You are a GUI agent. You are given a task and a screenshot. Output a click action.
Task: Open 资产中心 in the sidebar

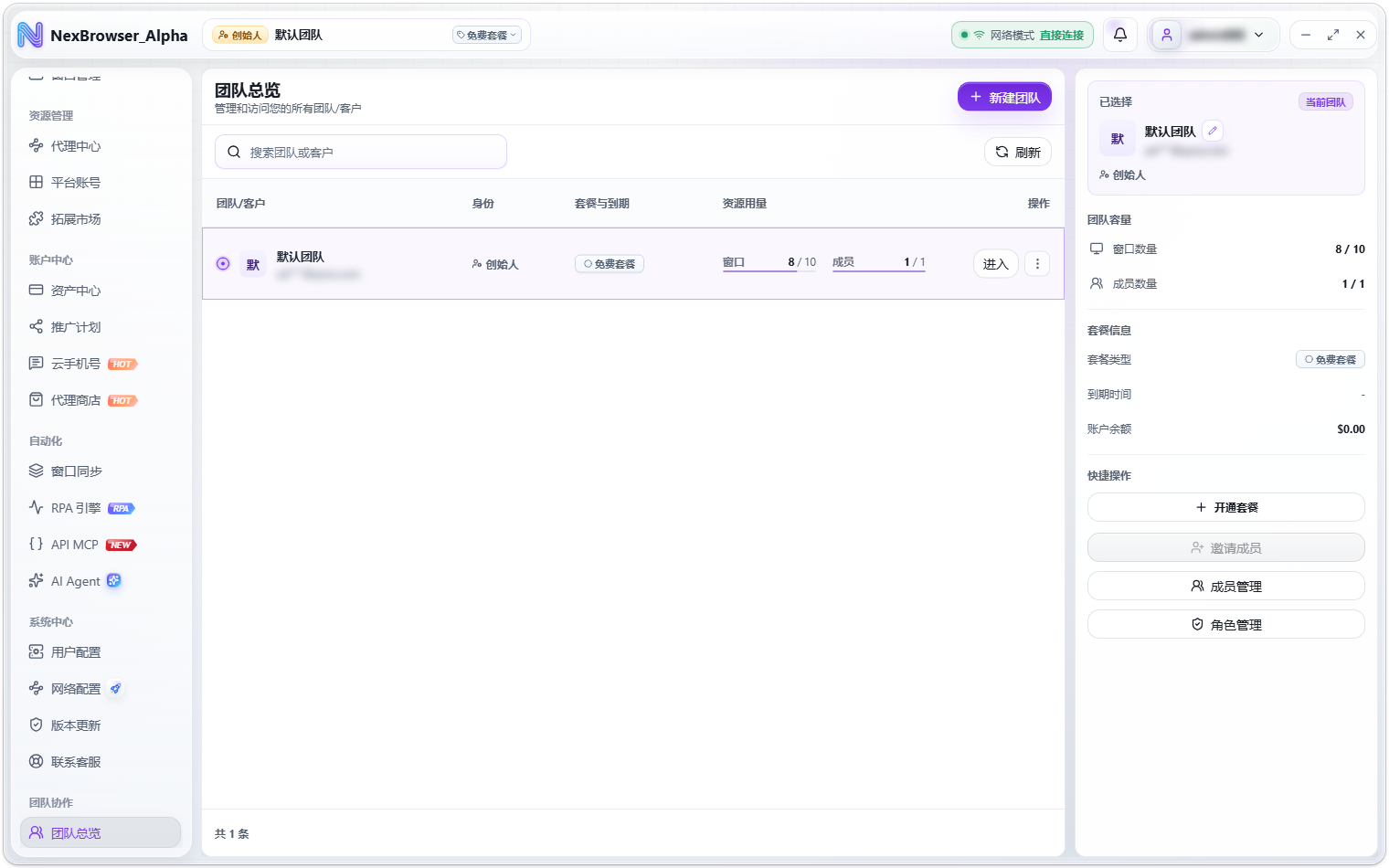pos(101,290)
